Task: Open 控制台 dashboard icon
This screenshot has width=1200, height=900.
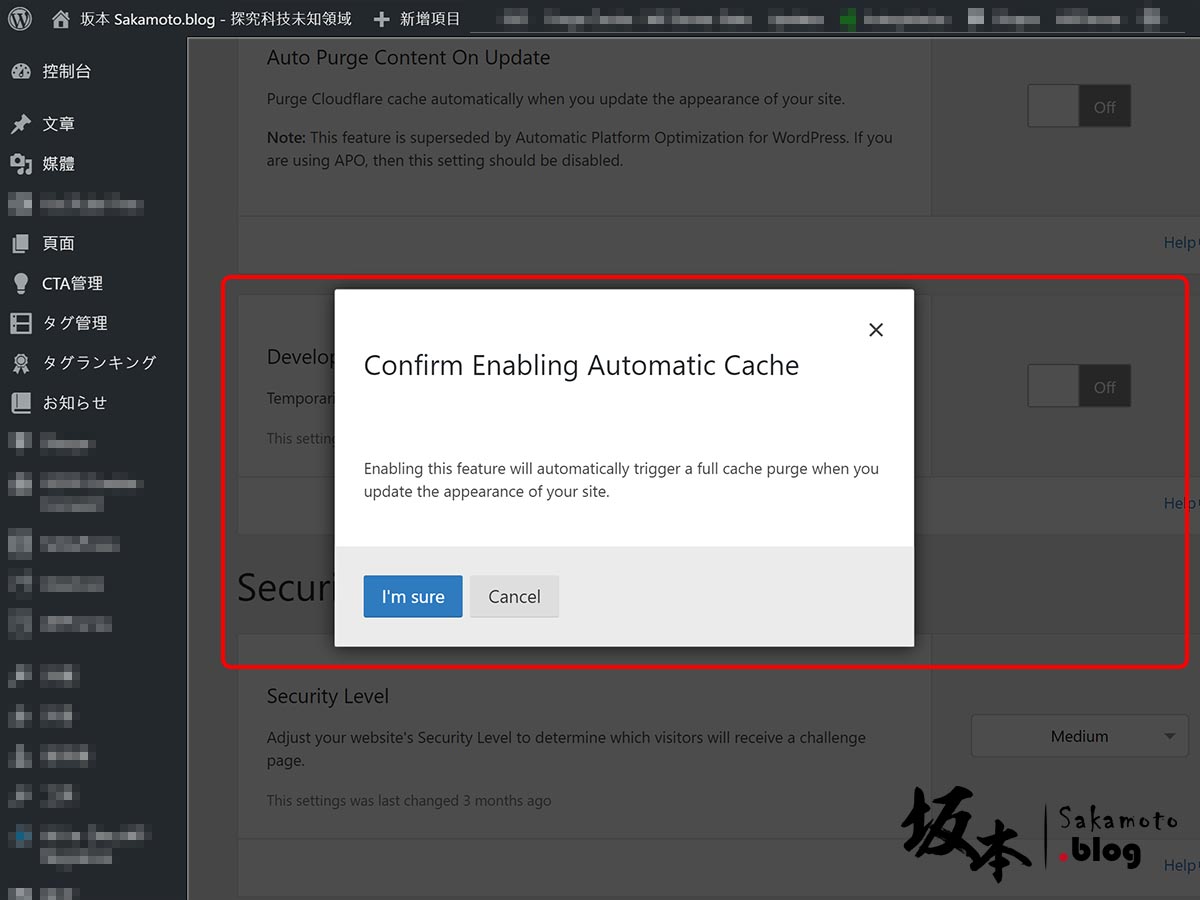Action: [x=20, y=72]
